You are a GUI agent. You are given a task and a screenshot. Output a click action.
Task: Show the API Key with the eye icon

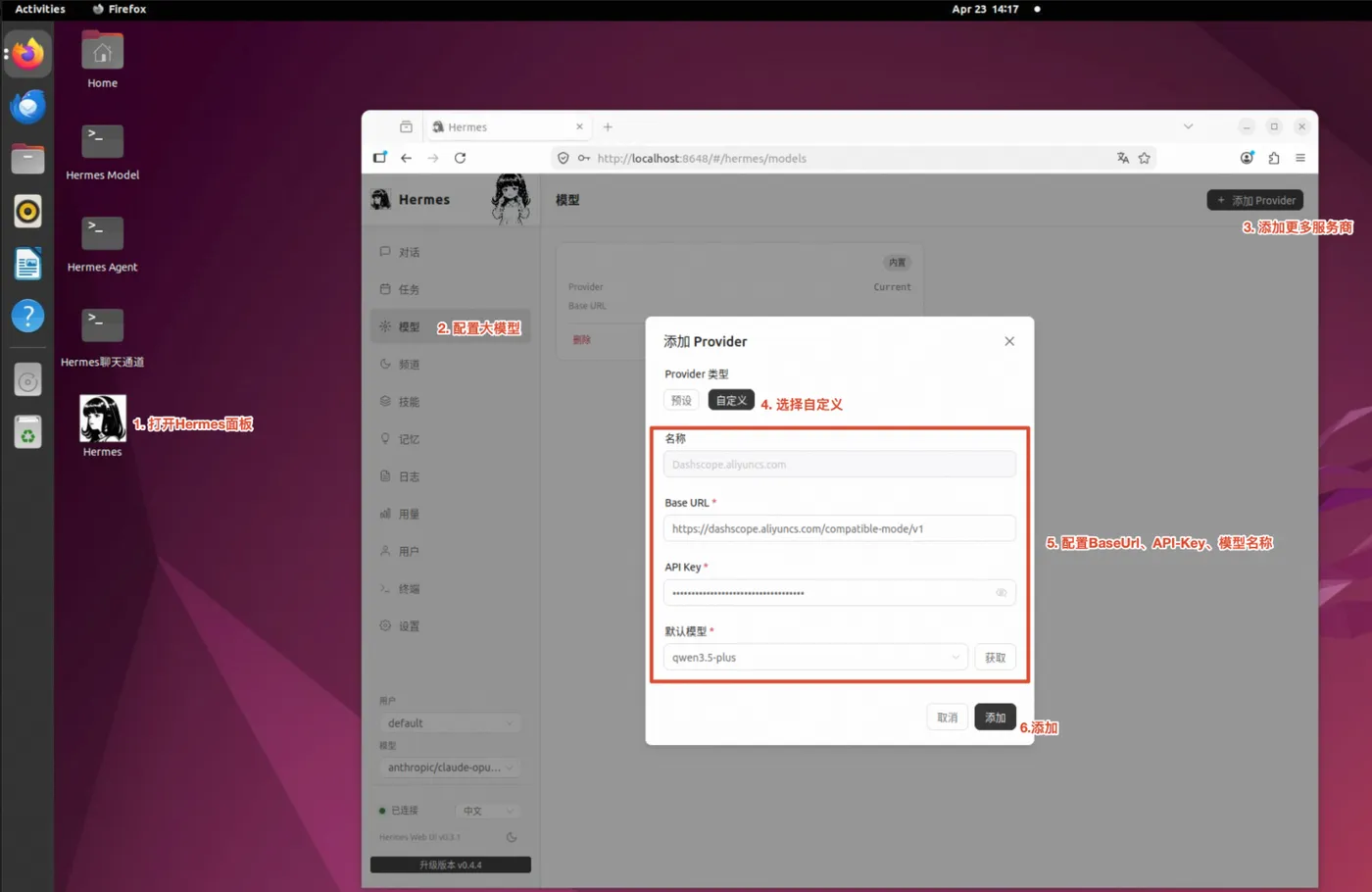pos(1001,593)
